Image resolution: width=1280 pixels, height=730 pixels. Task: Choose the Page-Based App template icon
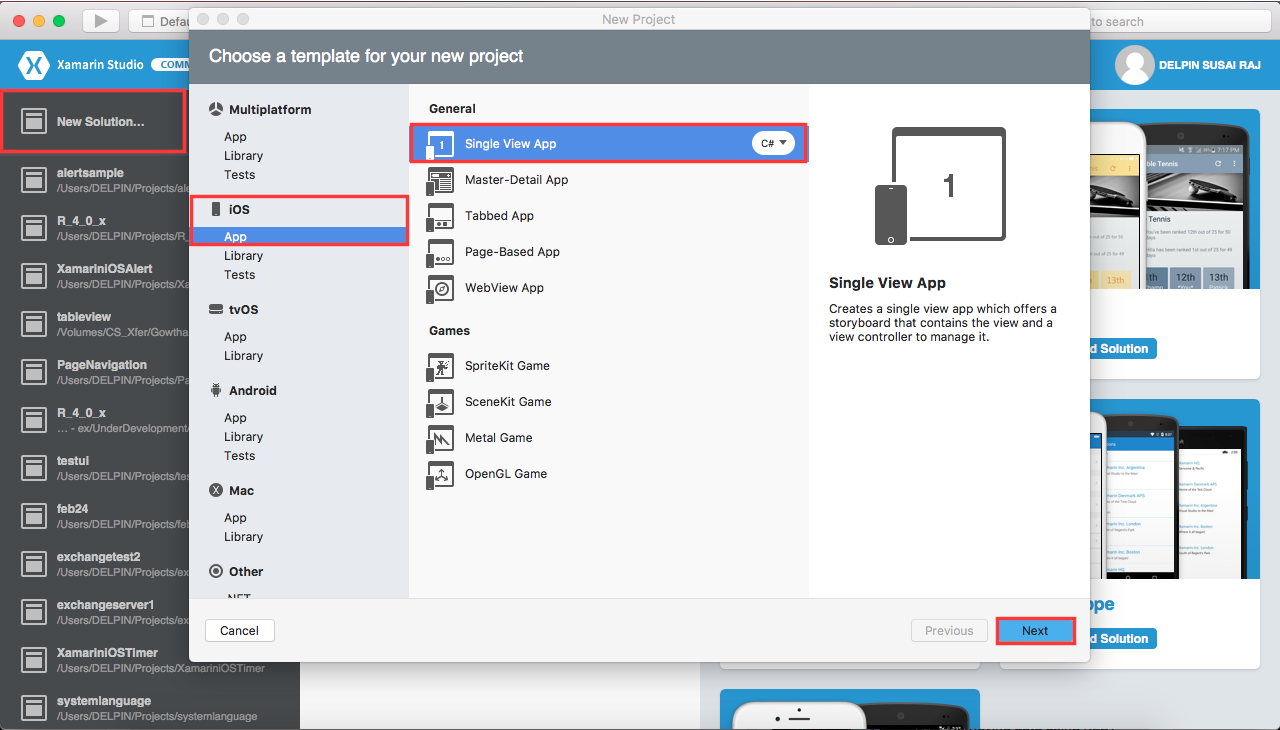click(x=440, y=252)
